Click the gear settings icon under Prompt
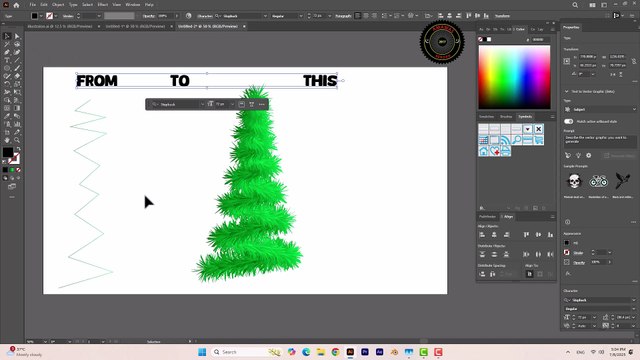Image resolution: width=640 pixels, height=360 pixels. click(588, 156)
